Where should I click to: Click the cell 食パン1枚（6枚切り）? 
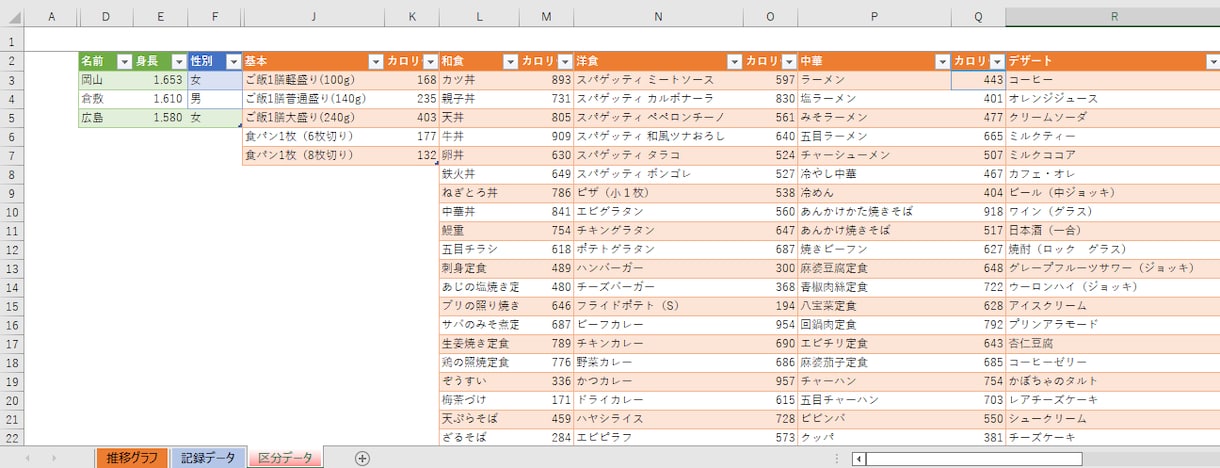pos(313,136)
